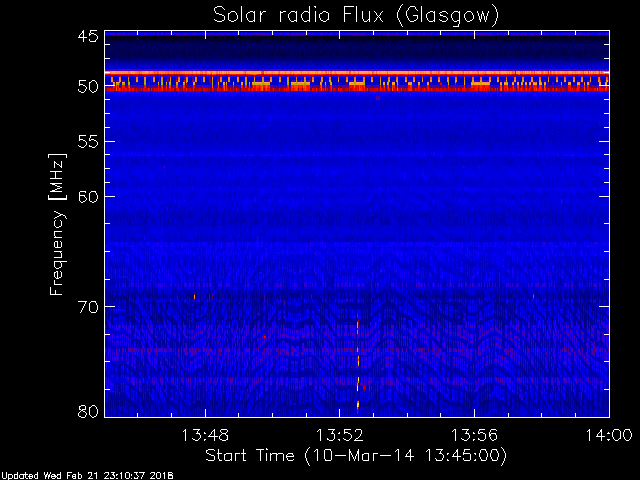Screen dimensions: 640x480
Task: Click the yellow band line just above 50 MHz
Action: point(357,73)
